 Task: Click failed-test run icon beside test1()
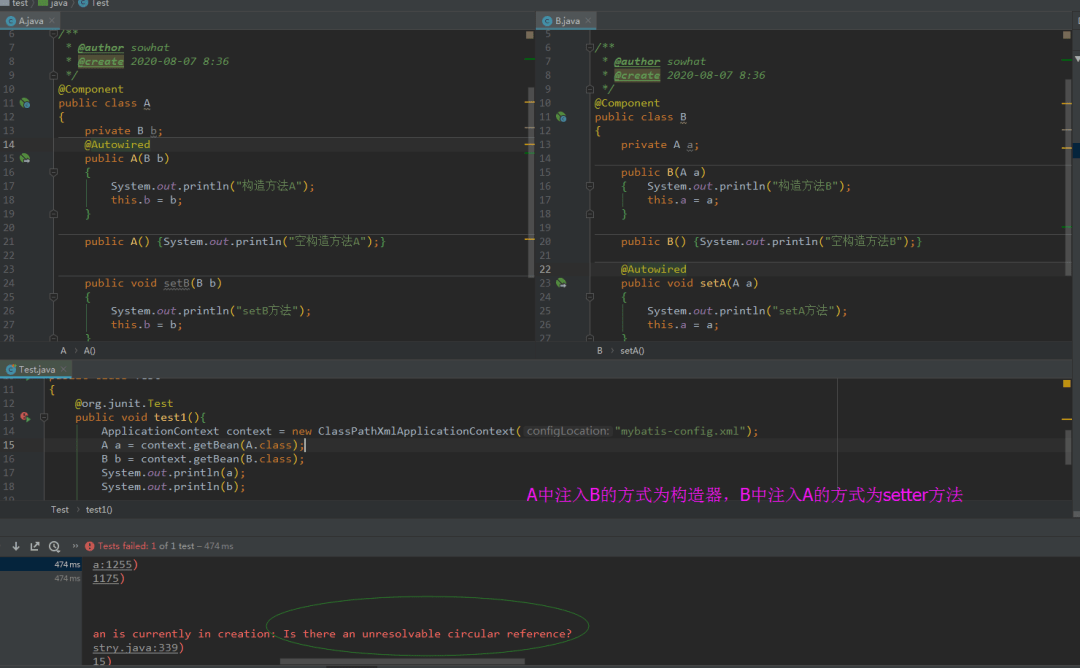click(25, 417)
